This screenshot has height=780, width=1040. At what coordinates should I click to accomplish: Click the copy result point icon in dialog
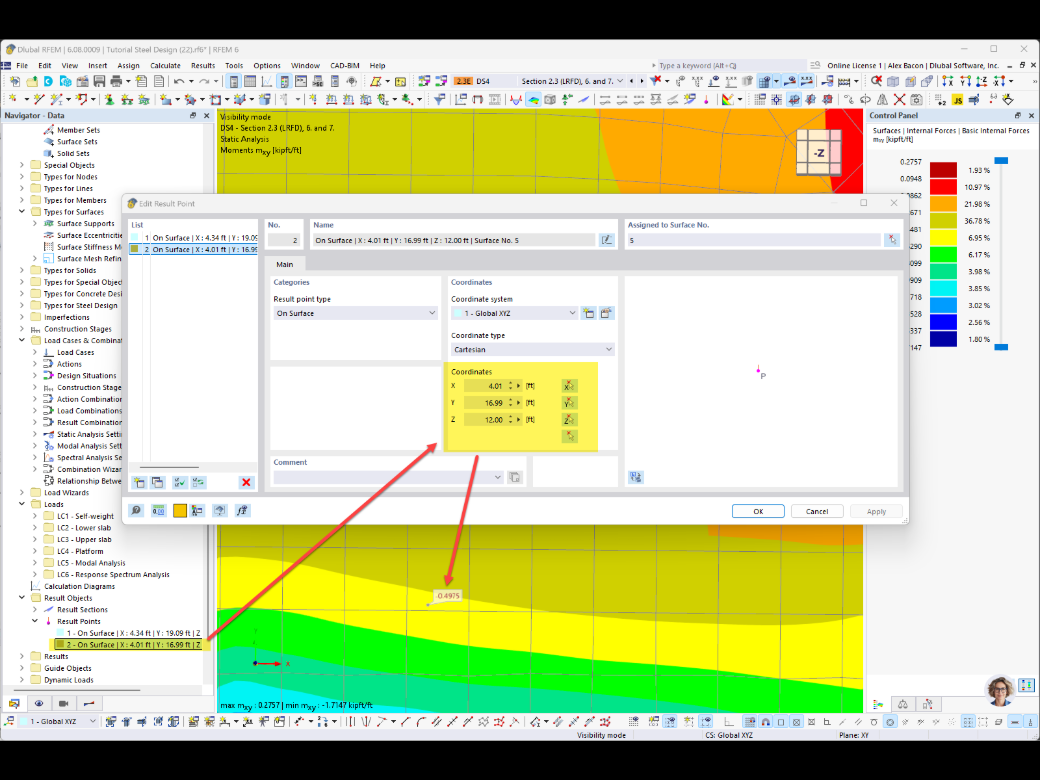click(157, 482)
